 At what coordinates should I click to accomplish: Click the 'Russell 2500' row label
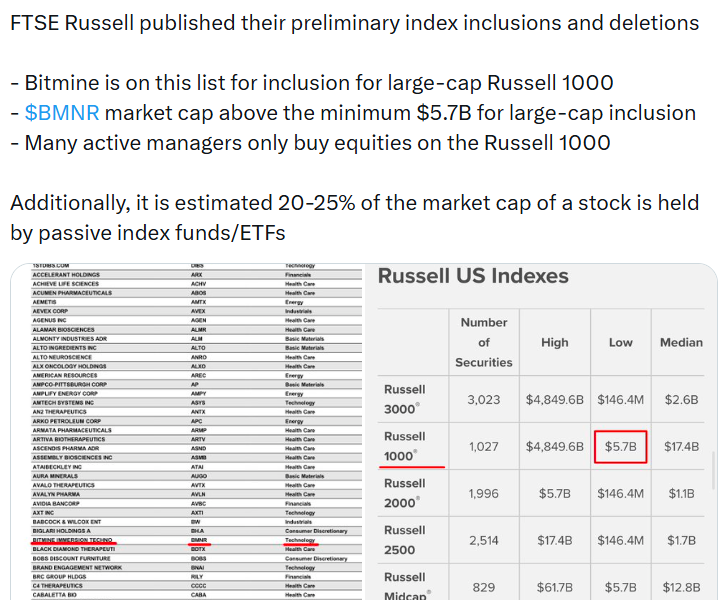tap(405, 540)
